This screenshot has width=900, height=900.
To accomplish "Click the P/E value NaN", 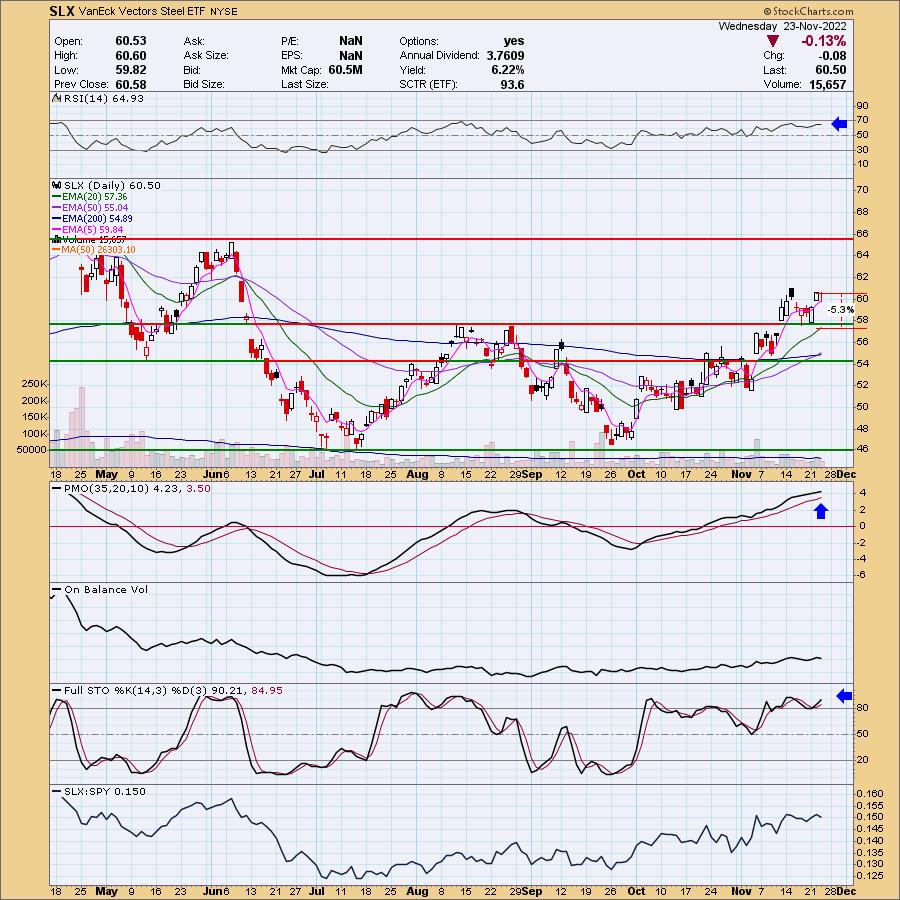I will pos(350,41).
